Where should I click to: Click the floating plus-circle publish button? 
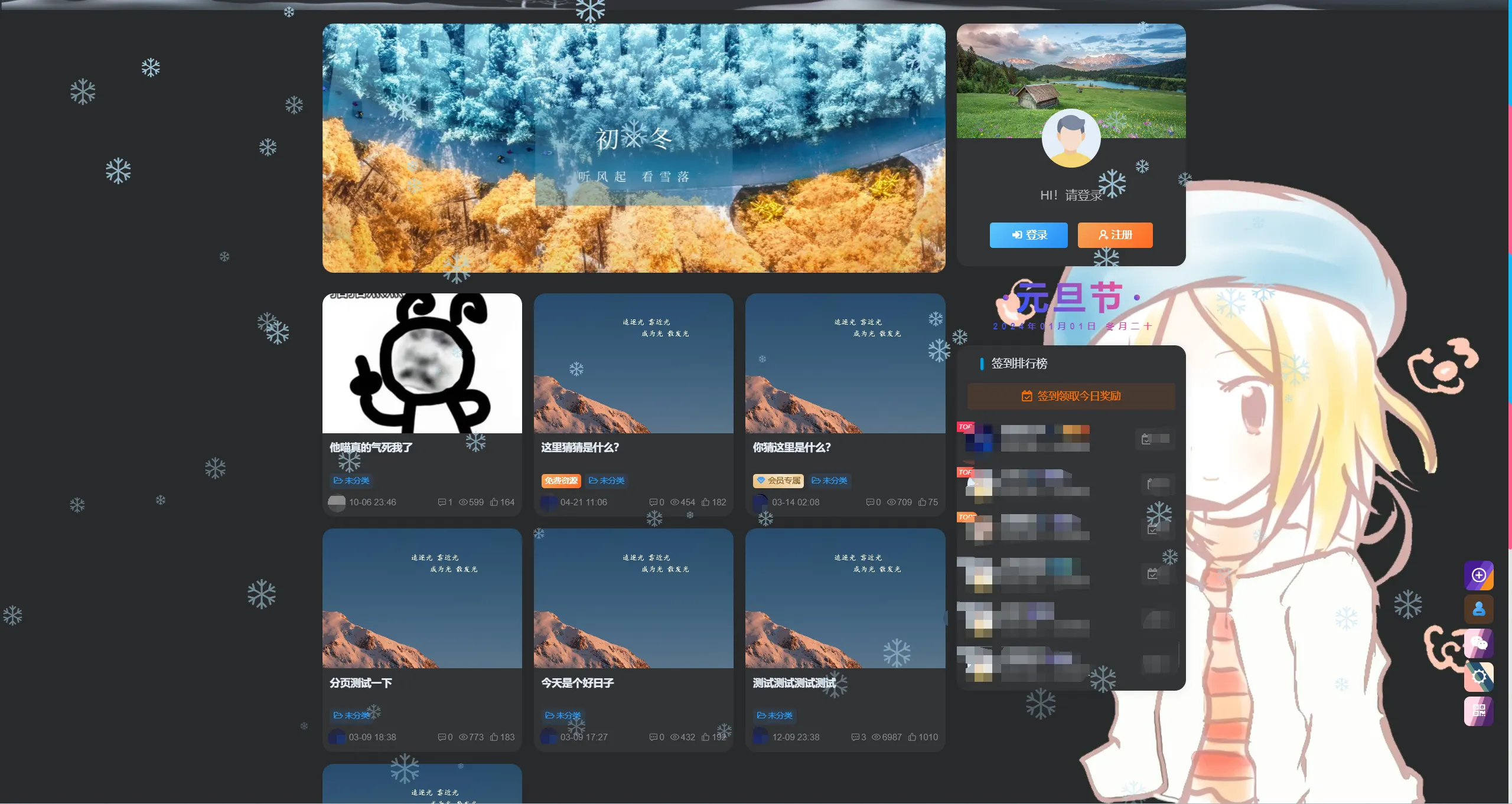(x=1478, y=575)
